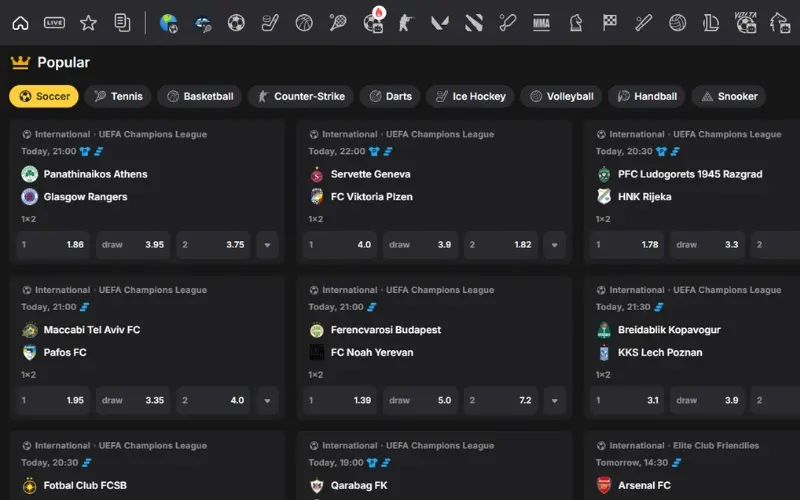
Task: Select the Valorant logo icon
Action: click(440, 23)
